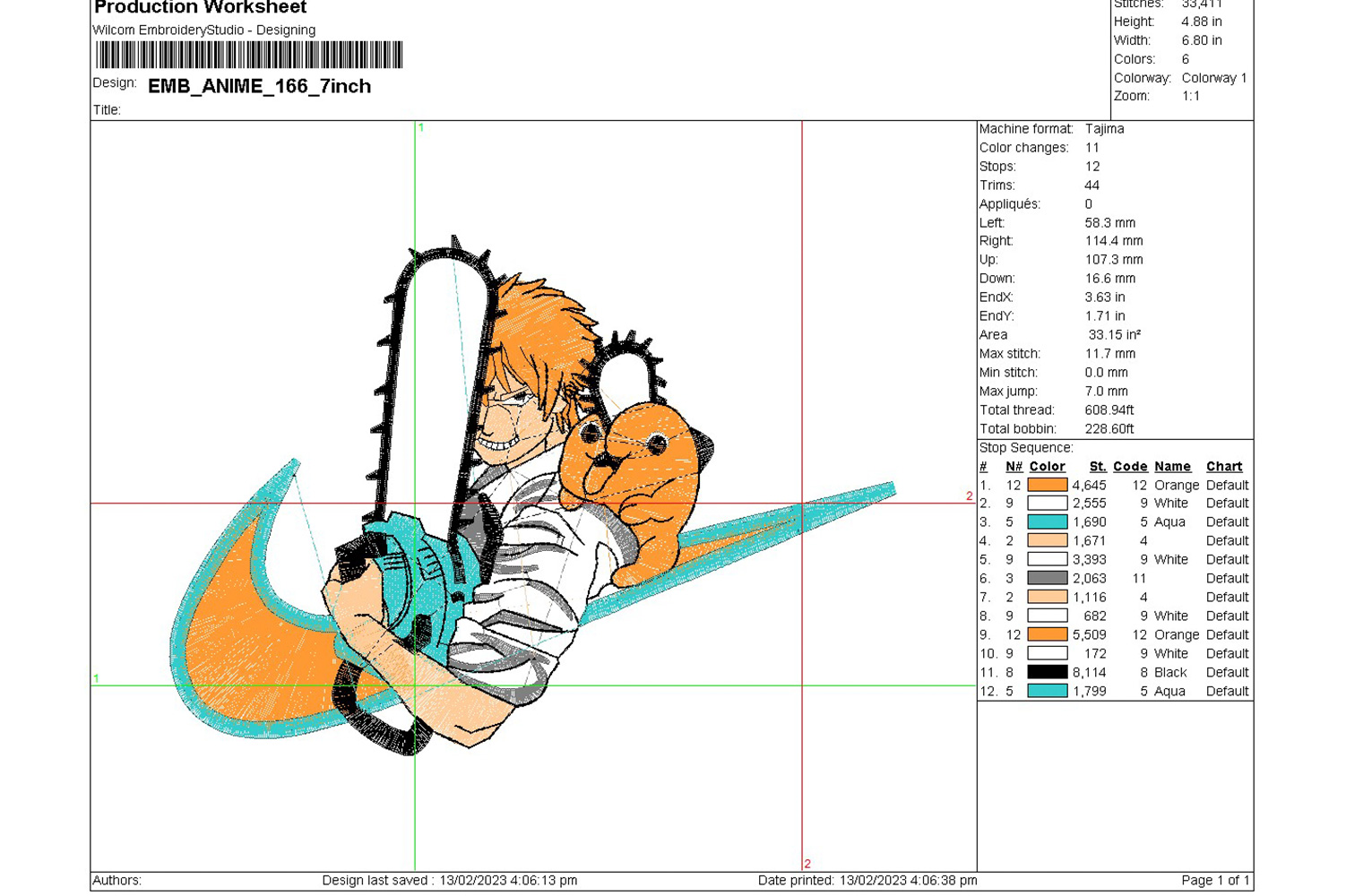Select the Width value 6.80 in

click(x=1201, y=40)
